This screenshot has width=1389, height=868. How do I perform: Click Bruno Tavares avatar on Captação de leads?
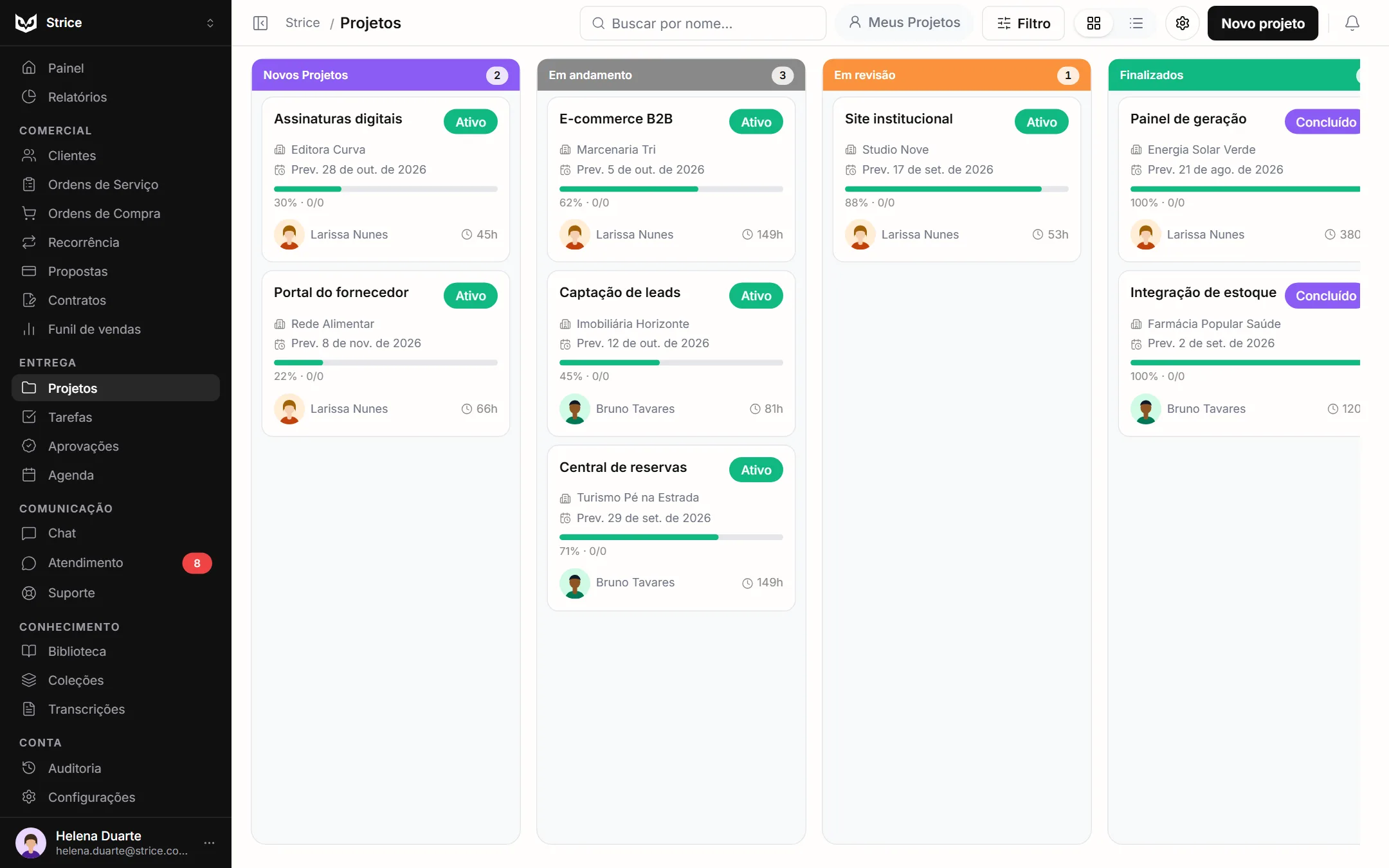[575, 409]
